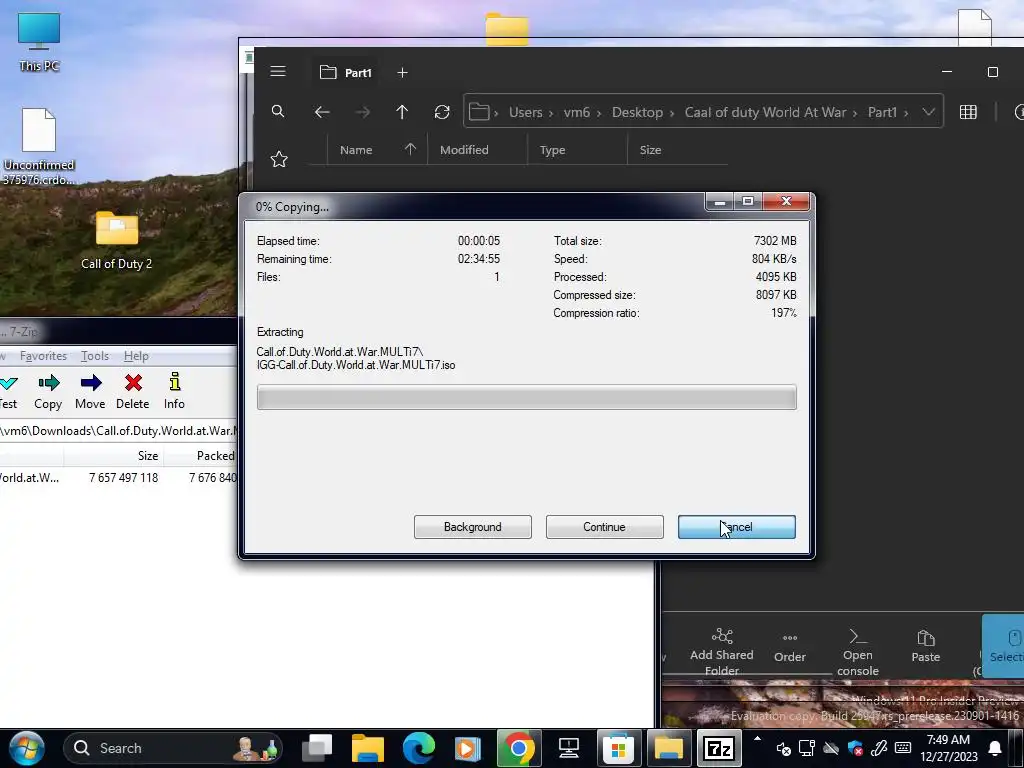Go up one folder level
1024x768 pixels.
[x=402, y=112]
